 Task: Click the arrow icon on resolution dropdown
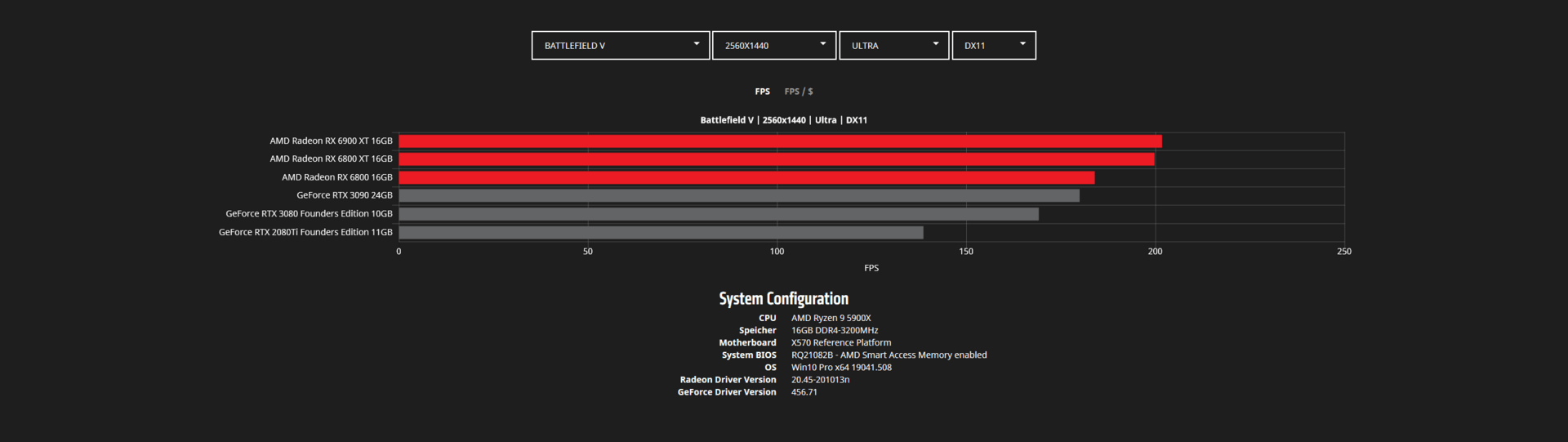coord(823,44)
